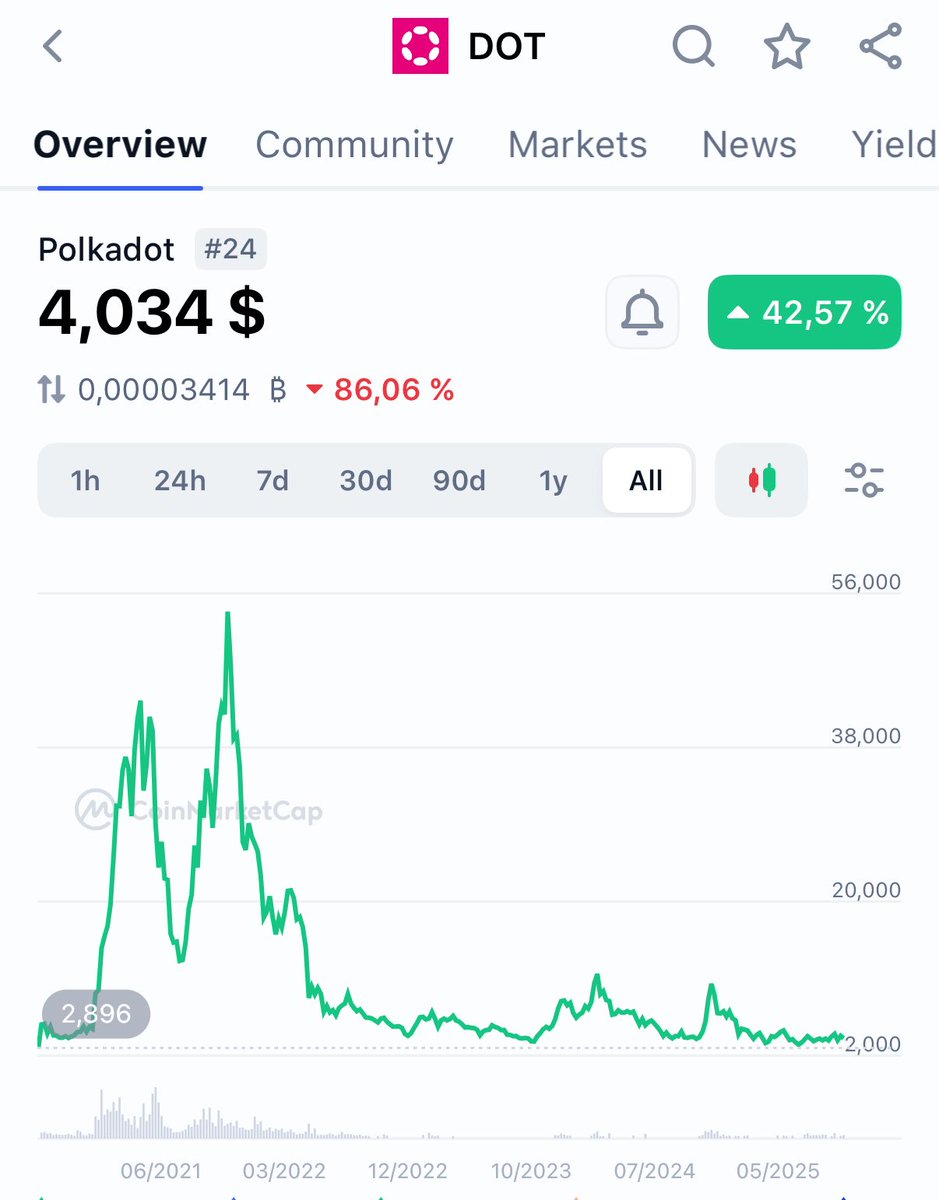Screen dimensions: 939x1200
Task: Tap the 4,034 $ price
Action: point(152,313)
